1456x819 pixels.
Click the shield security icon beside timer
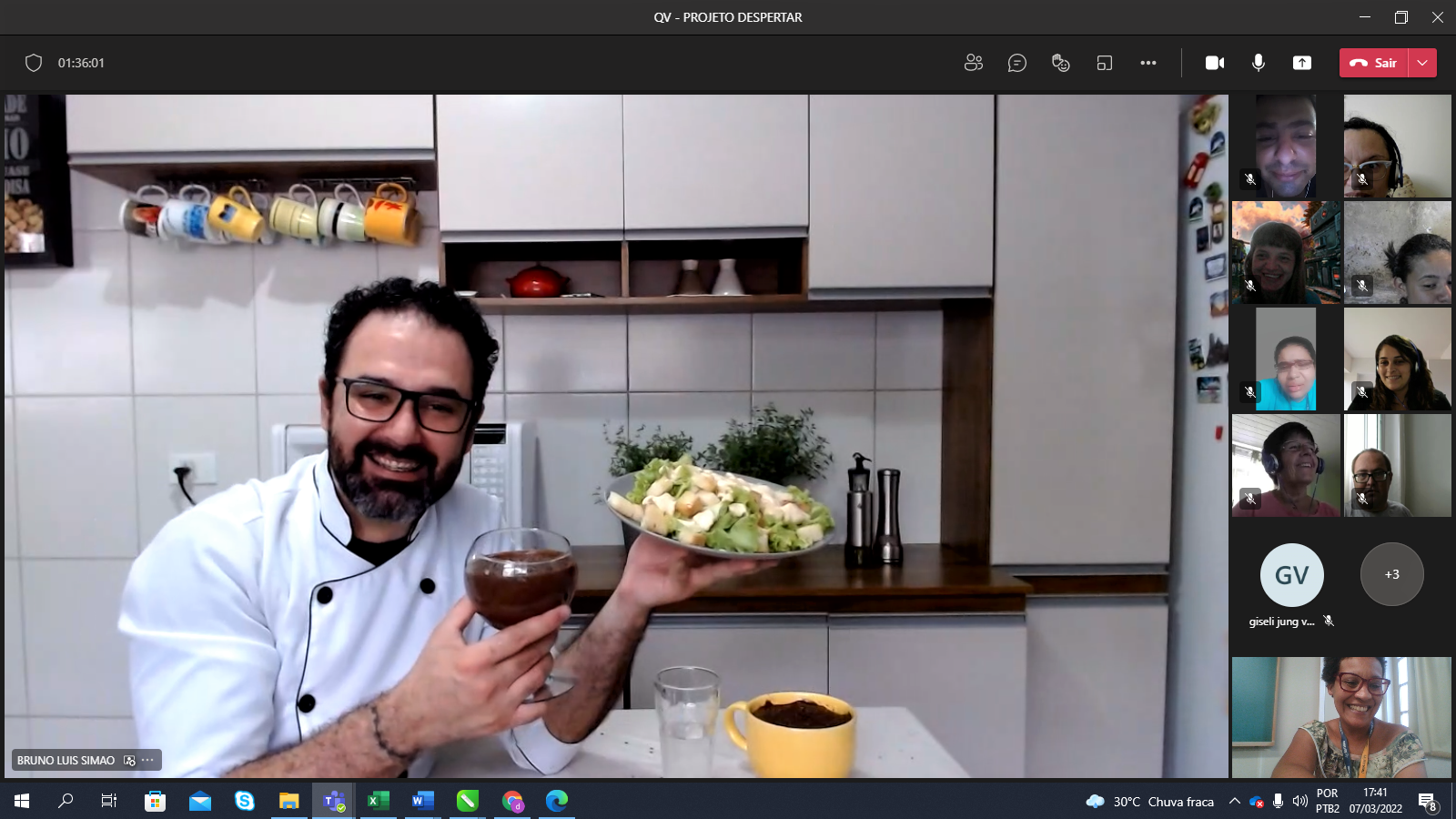pos(34,63)
